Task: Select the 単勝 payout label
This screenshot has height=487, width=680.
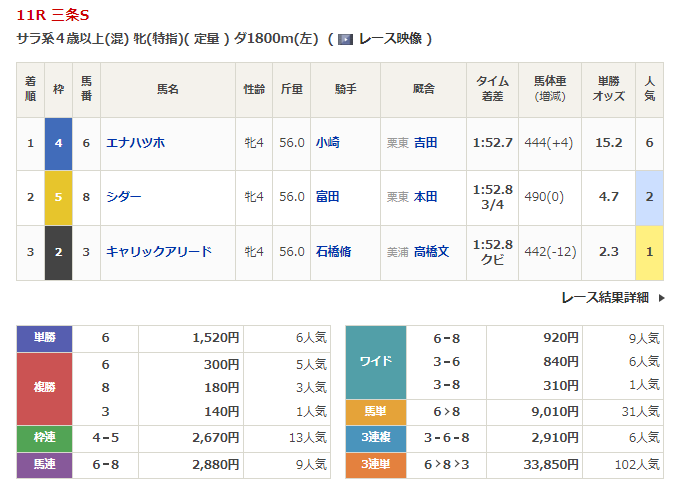Action: (x=45, y=338)
